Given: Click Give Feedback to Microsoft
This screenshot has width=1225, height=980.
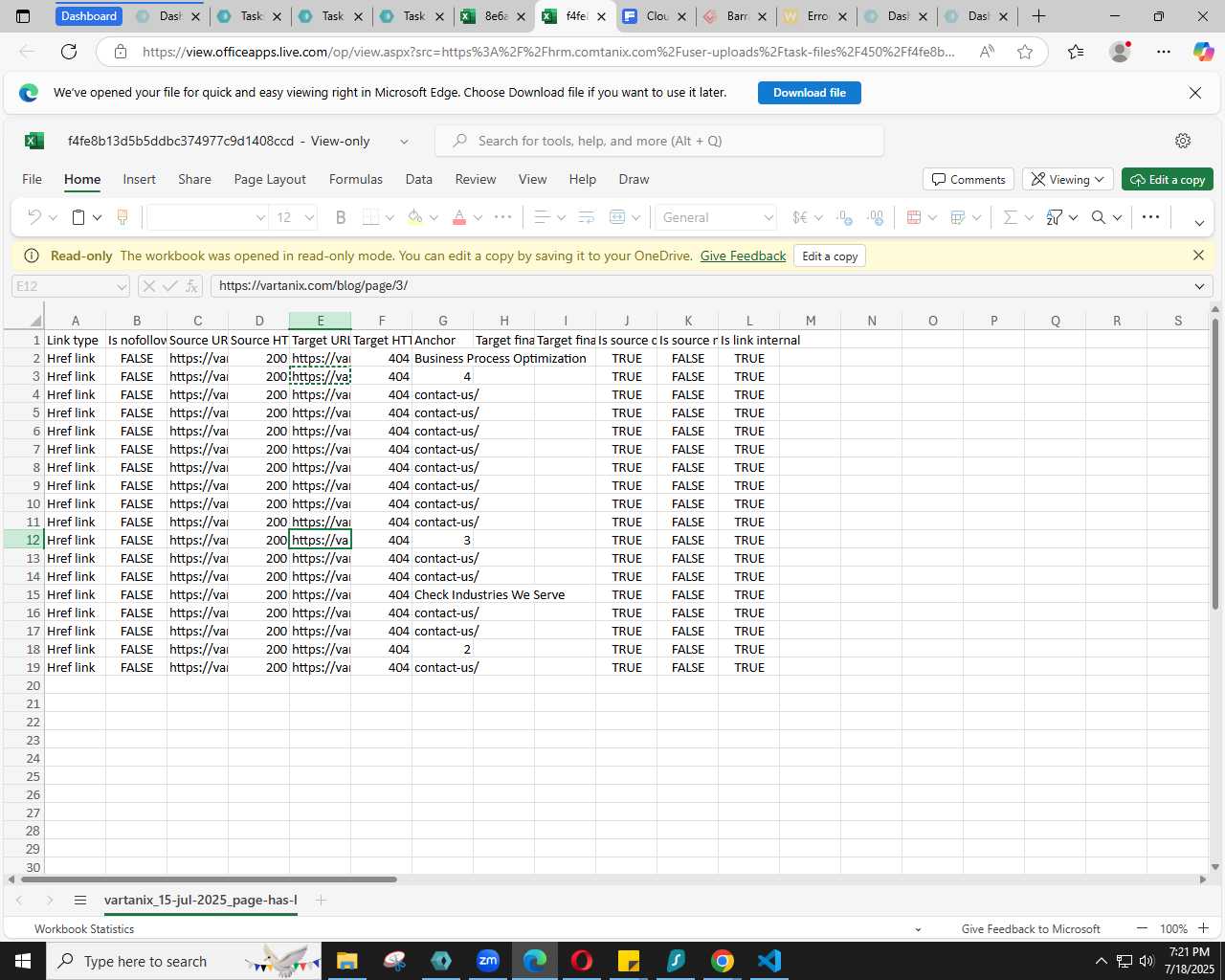Looking at the screenshot, I should (1031, 928).
